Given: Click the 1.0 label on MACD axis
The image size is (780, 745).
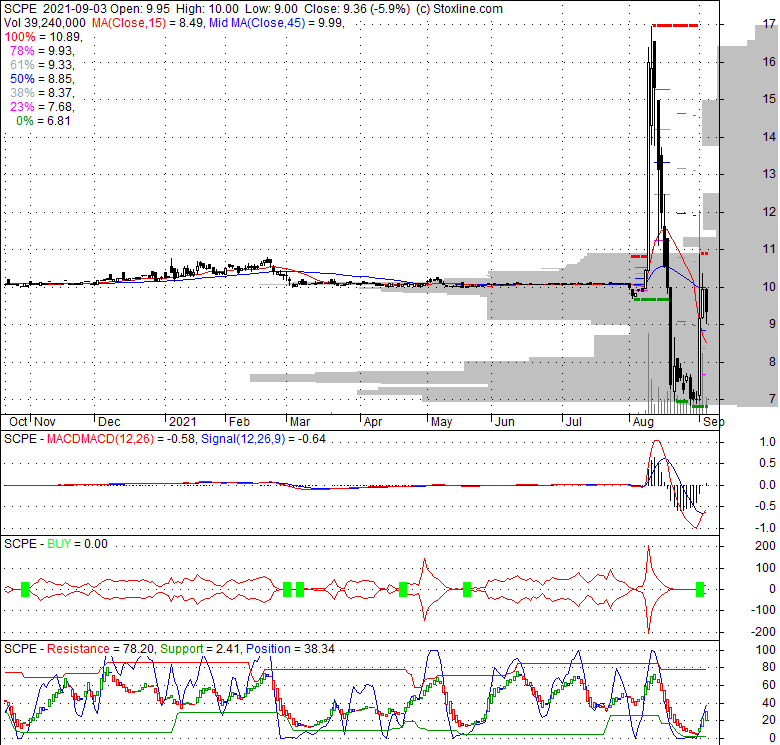Looking at the screenshot, I should (x=768, y=442).
